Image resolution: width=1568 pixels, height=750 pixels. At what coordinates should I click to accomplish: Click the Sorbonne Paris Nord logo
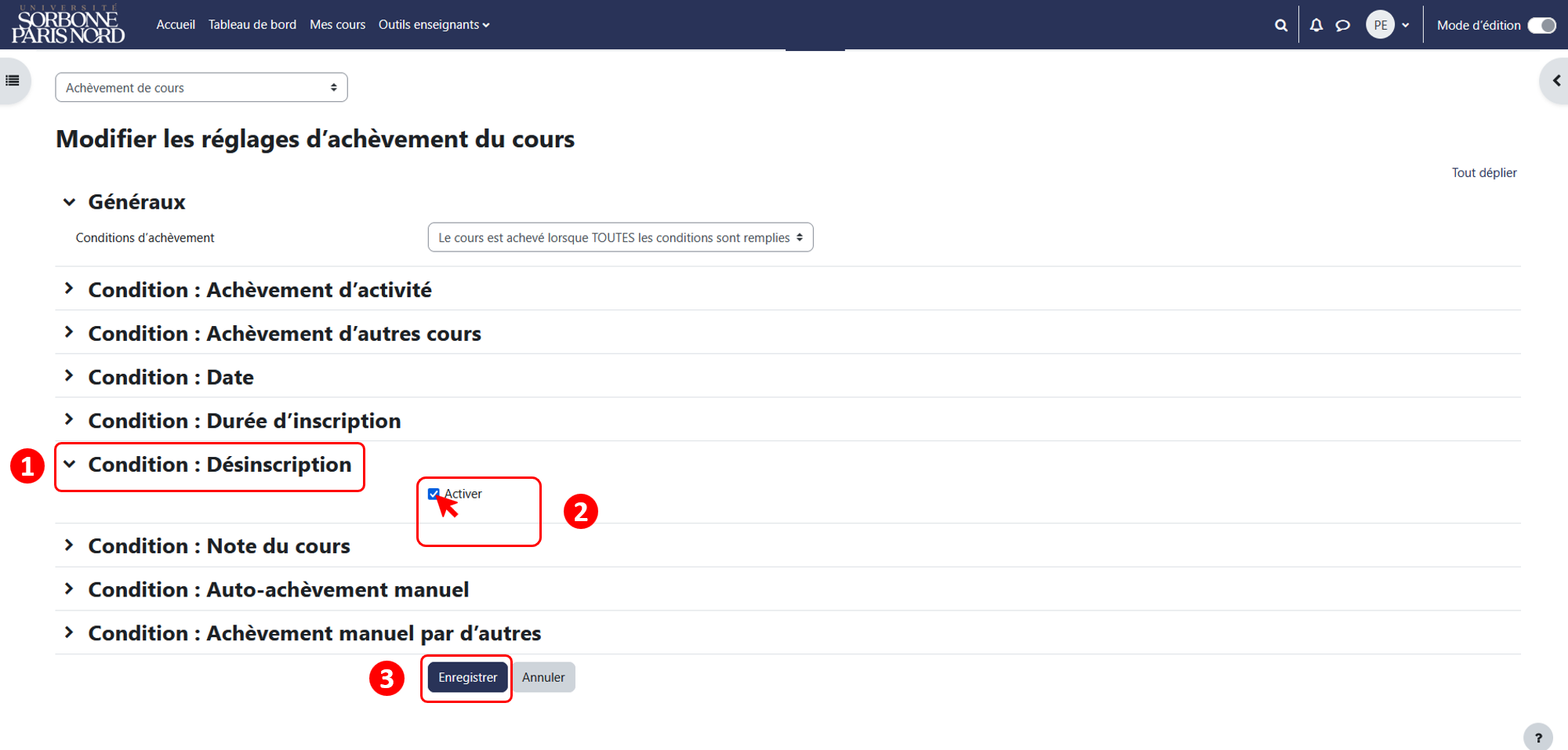68,24
